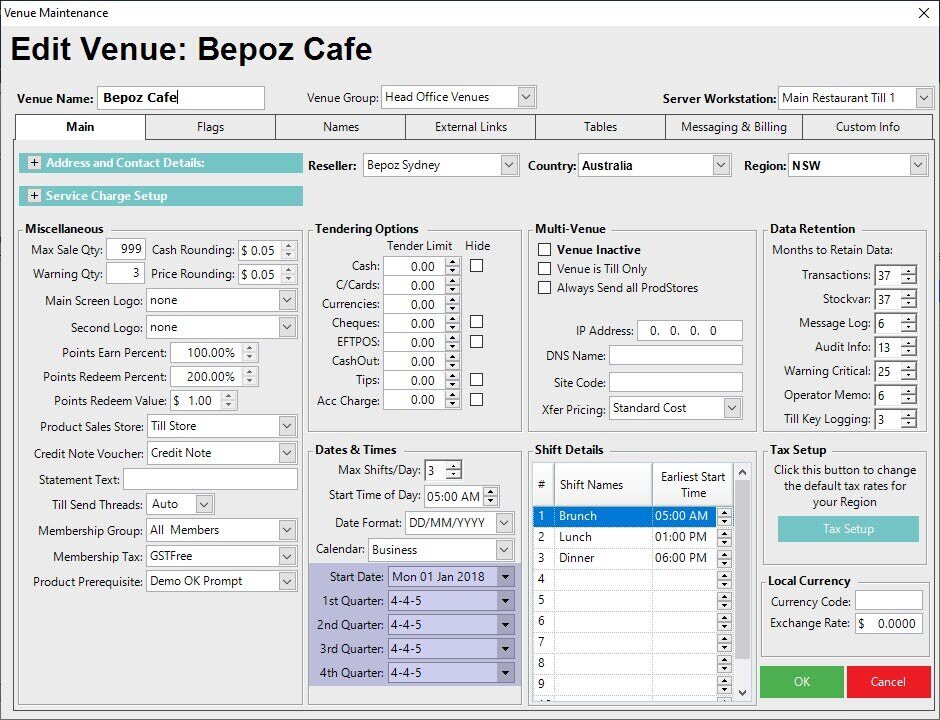Viewport: 940px width, 720px height.
Task: Increase Transactions months retention spinner
Action: [908, 271]
